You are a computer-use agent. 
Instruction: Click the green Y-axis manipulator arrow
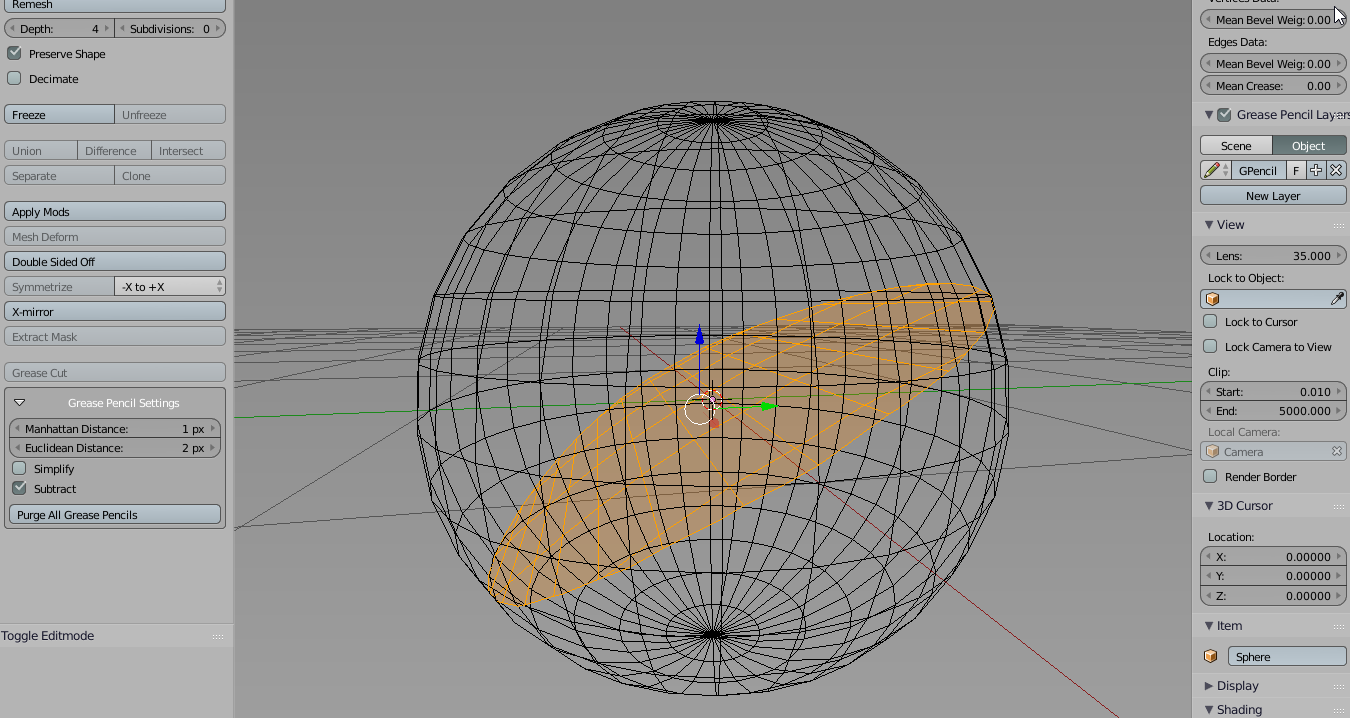767,406
